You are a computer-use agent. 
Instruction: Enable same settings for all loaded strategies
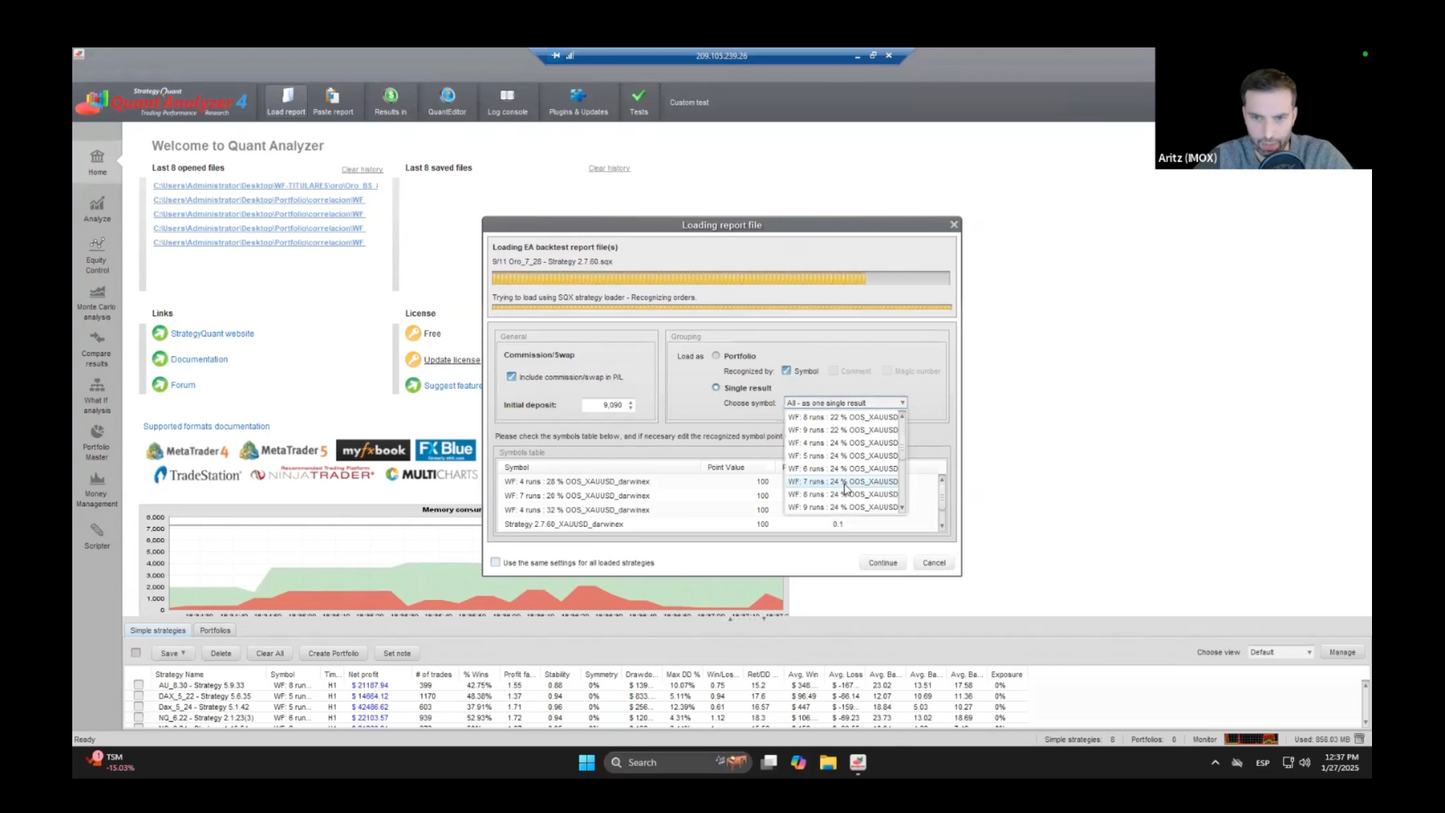495,563
